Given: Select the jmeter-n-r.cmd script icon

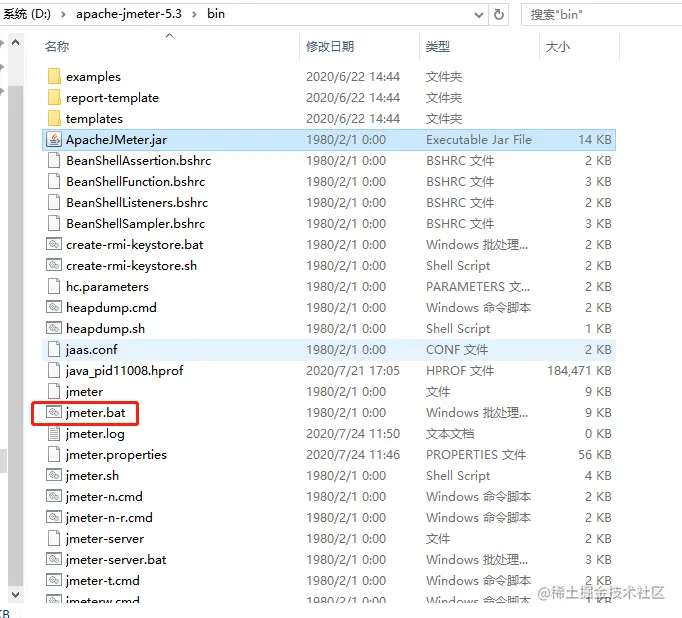Looking at the screenshot, I should (x=54, y=518).
